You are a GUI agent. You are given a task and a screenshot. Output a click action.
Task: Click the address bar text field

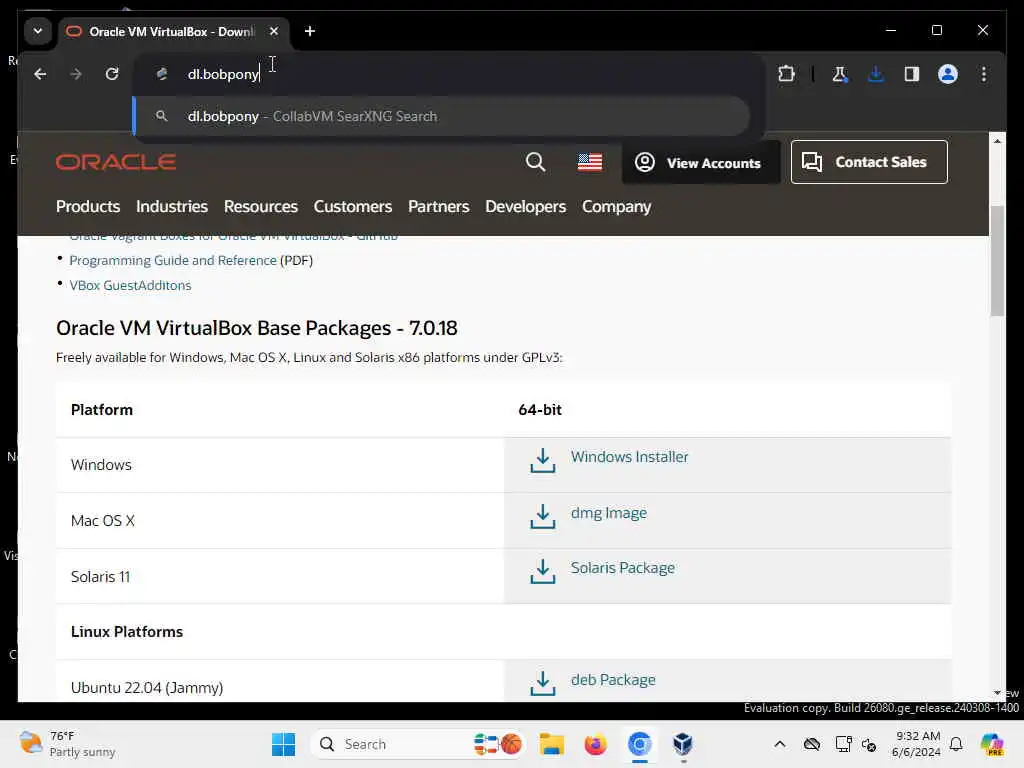[449, 74]
